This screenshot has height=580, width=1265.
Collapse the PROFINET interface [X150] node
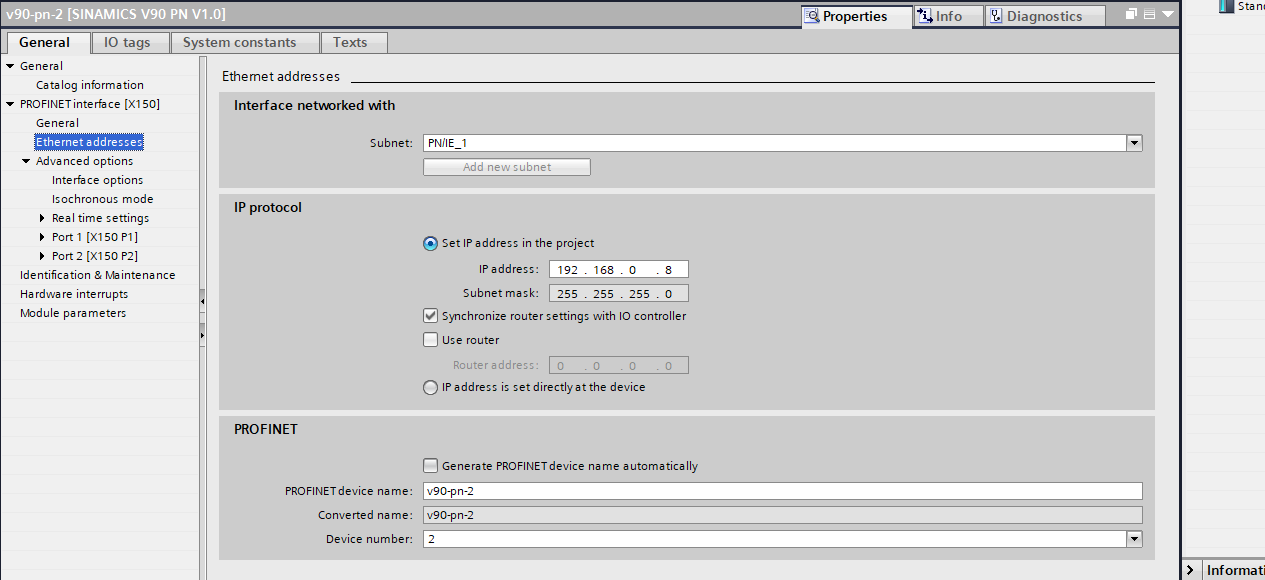pos(10,104)
